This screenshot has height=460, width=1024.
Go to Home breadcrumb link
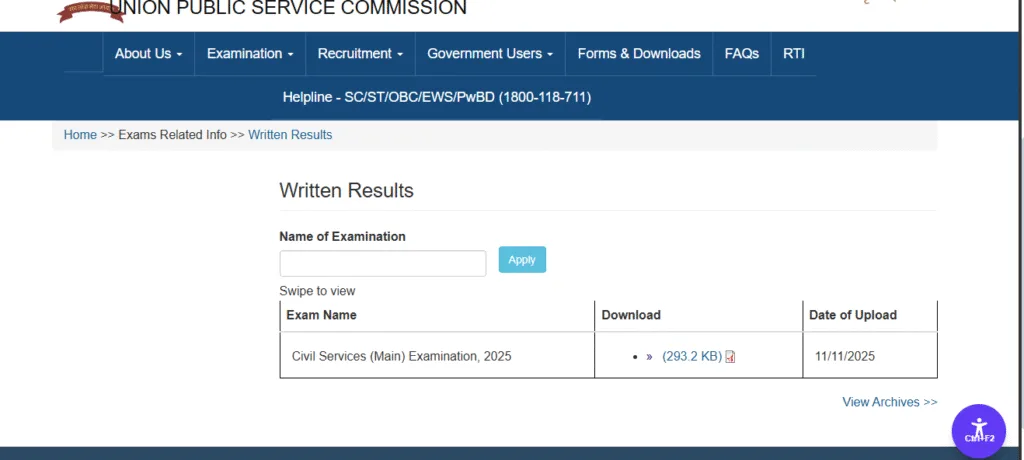(80, 135)
